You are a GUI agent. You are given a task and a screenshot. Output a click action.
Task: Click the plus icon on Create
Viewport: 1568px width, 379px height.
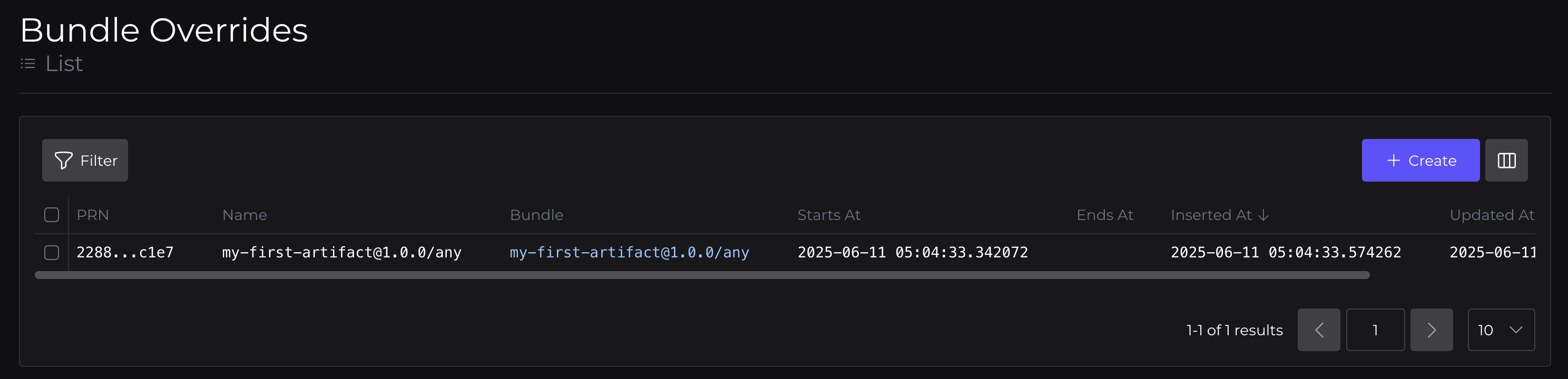pyautogui.click(x=1393, y=161)
